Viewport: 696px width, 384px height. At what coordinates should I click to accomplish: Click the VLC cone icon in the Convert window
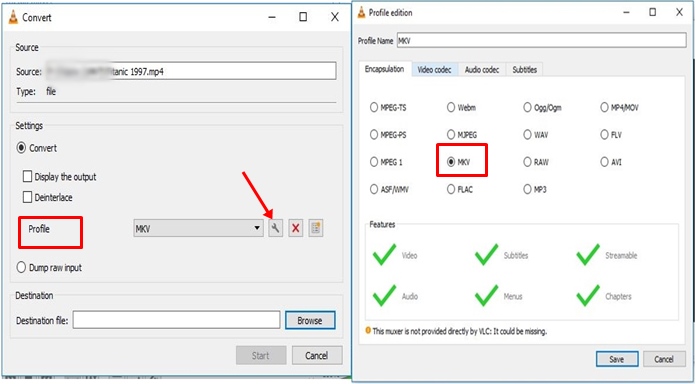tap(13, 18)
